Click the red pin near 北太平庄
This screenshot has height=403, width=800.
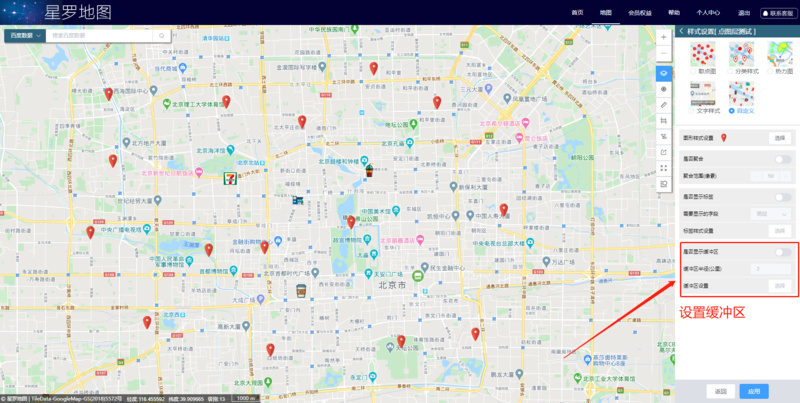[302, 122]
